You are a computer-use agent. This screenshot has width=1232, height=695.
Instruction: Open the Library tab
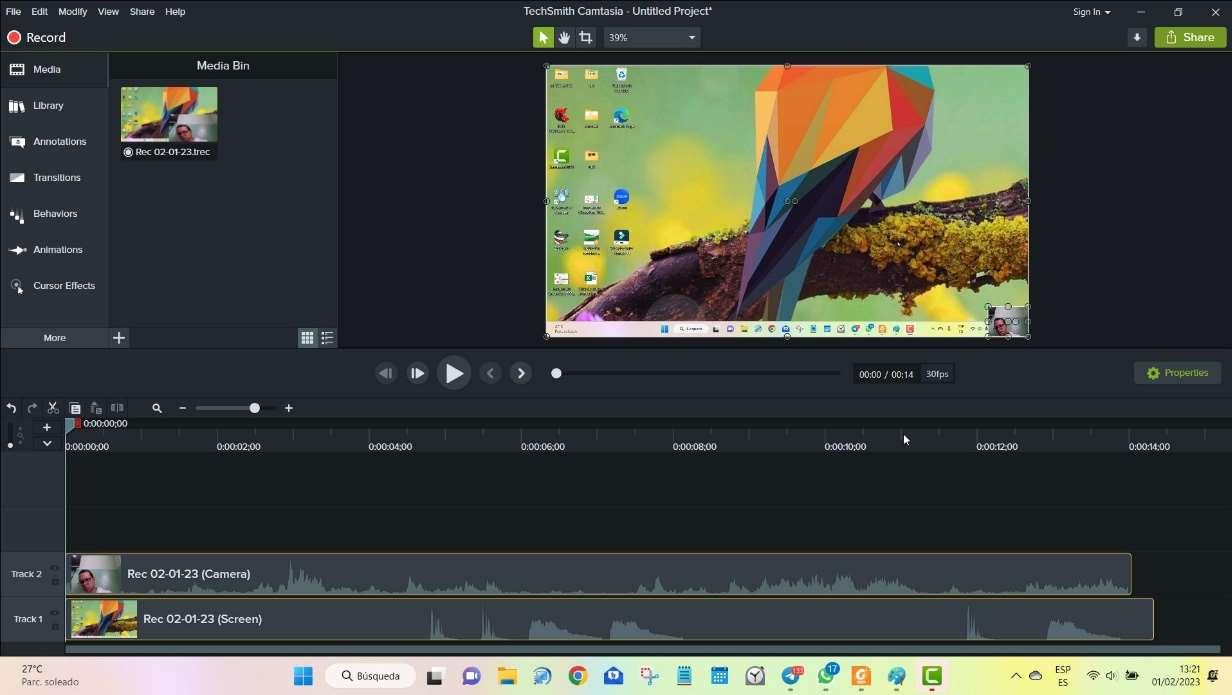pos(54,106)
